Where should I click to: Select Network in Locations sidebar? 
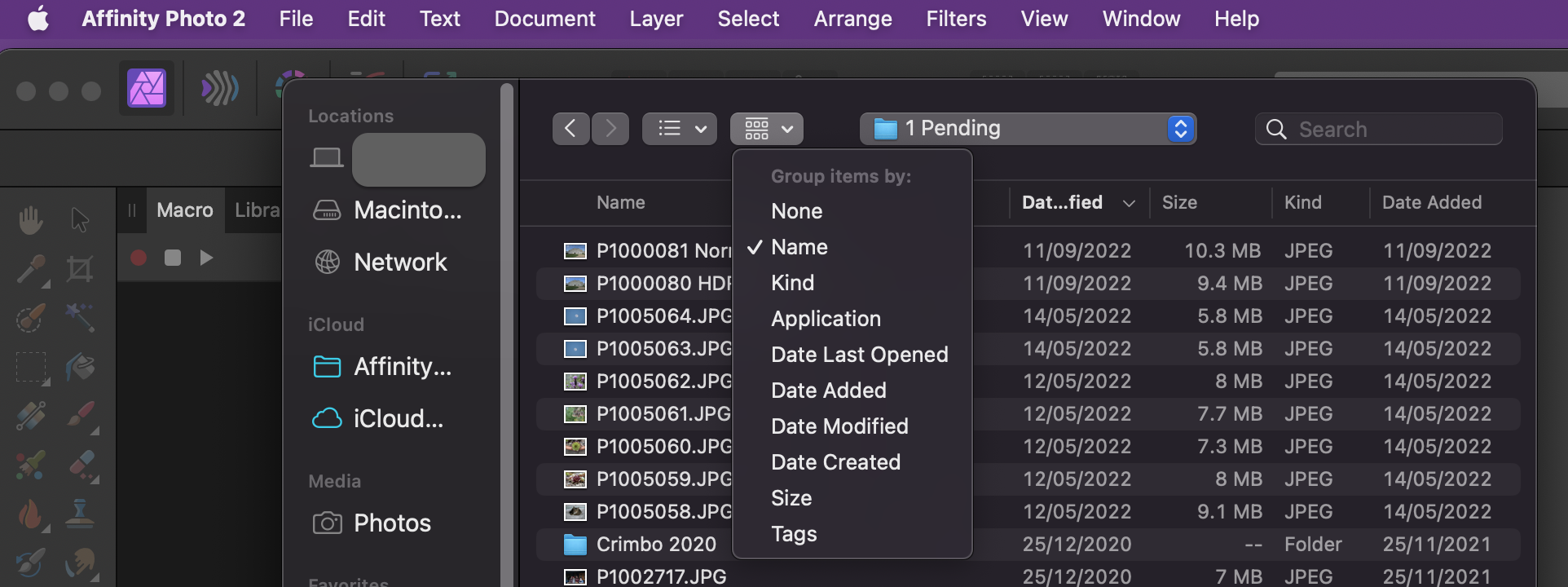coord(381,263)
